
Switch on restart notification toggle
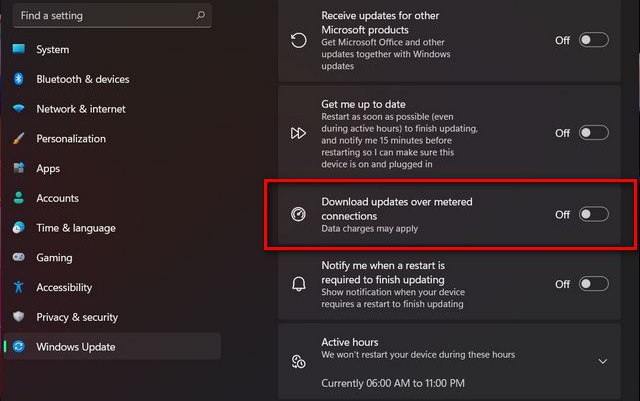coord(593,284)
